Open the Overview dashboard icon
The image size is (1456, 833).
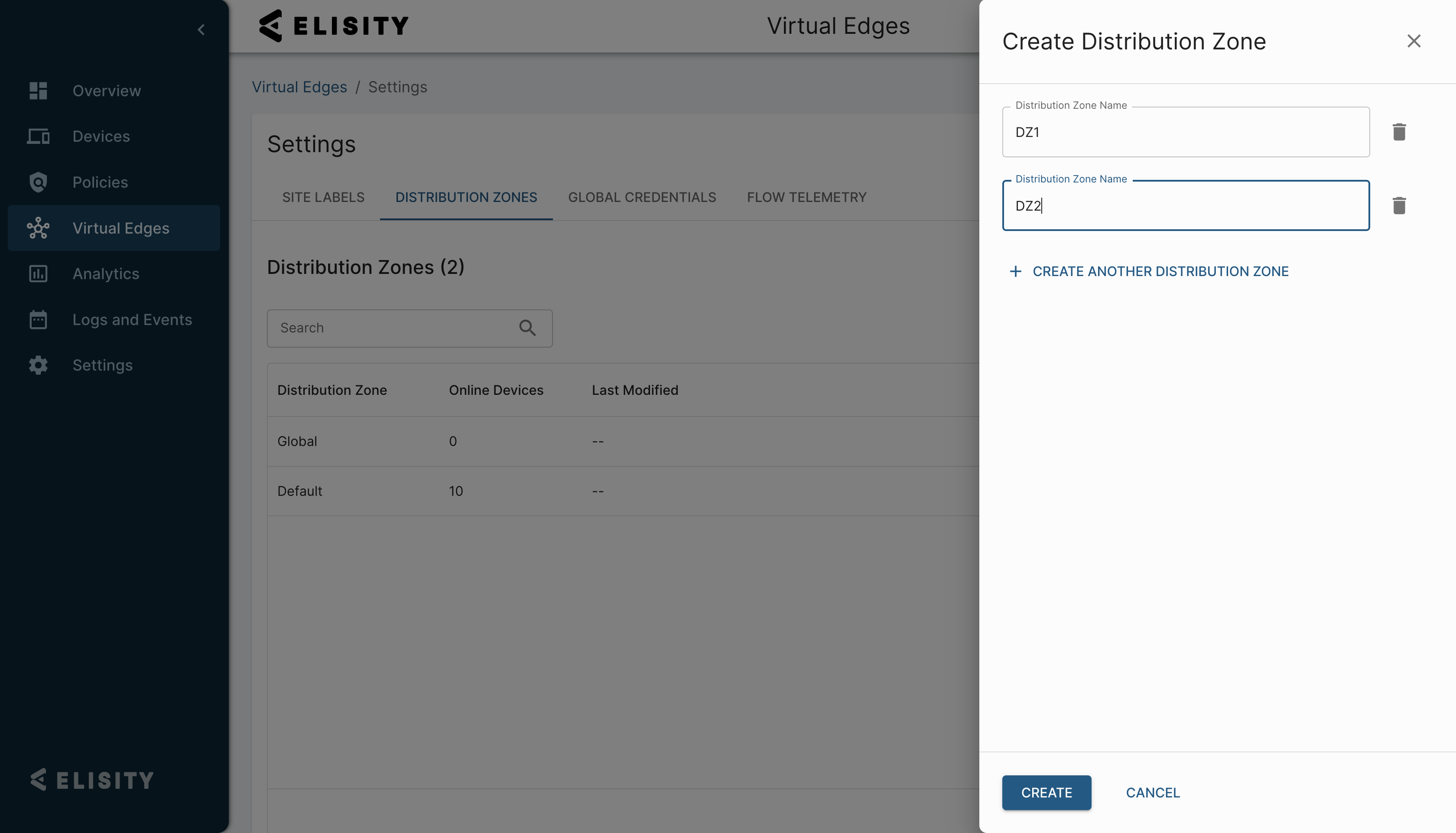coord(38,91)
